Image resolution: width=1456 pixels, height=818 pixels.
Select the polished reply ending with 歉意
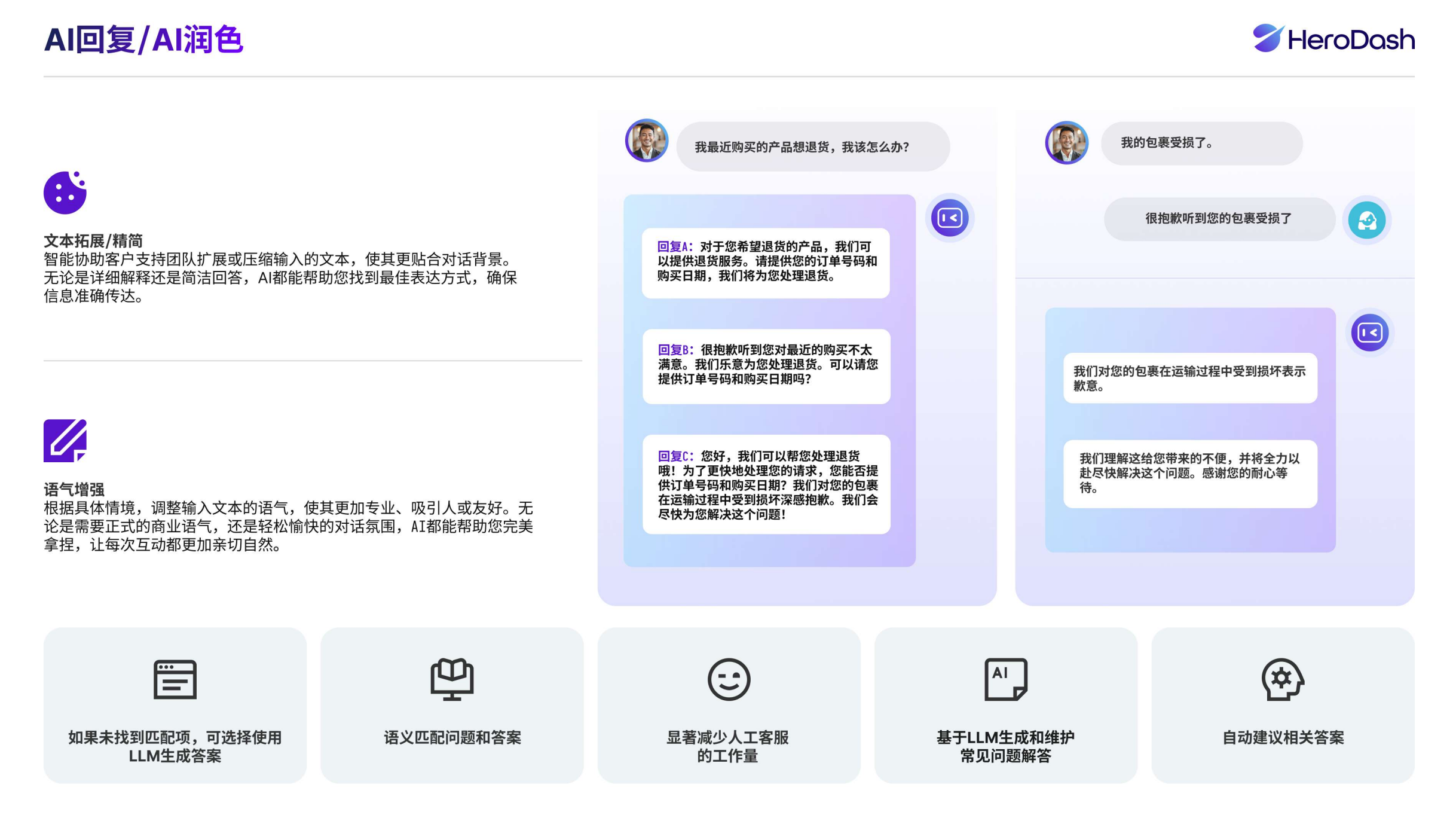1190,378
